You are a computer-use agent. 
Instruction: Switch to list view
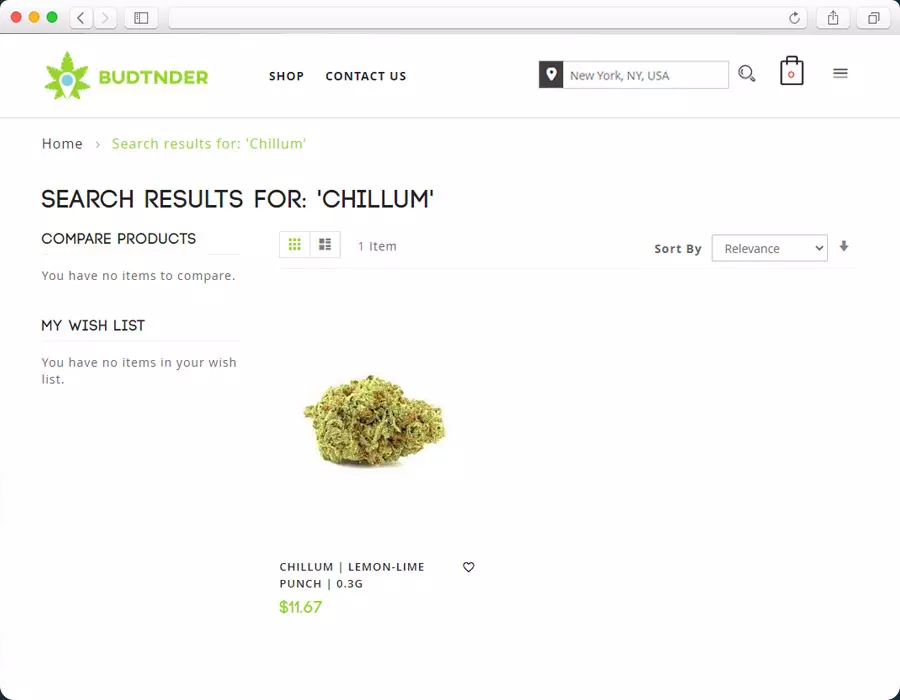pyautogui.click(x=325, y=244)
